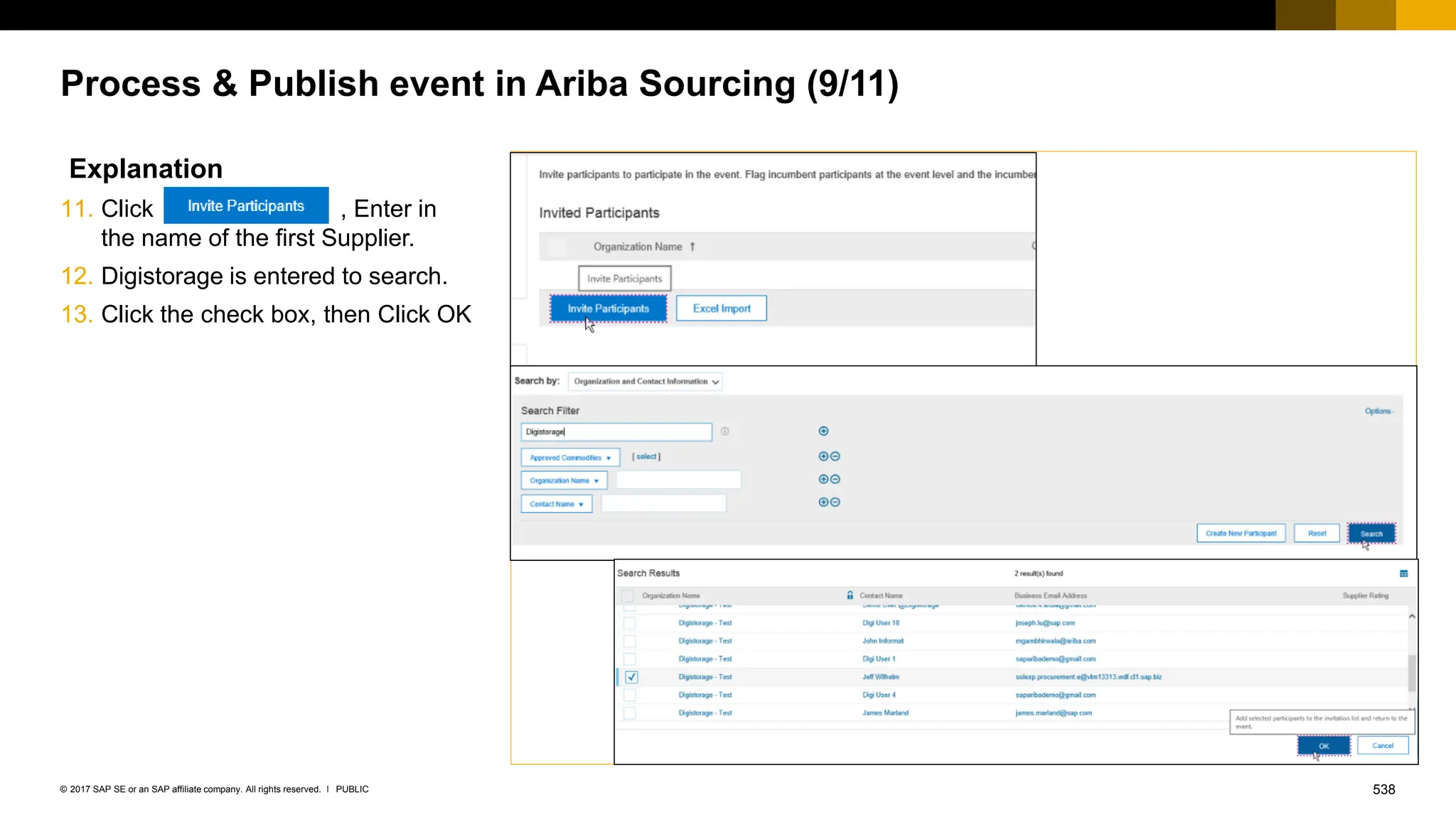Click the scroll-up arrow of the results scrollbar
Image resolution: width=1456 pixels, height=819 pixels.
(1412, 616)
